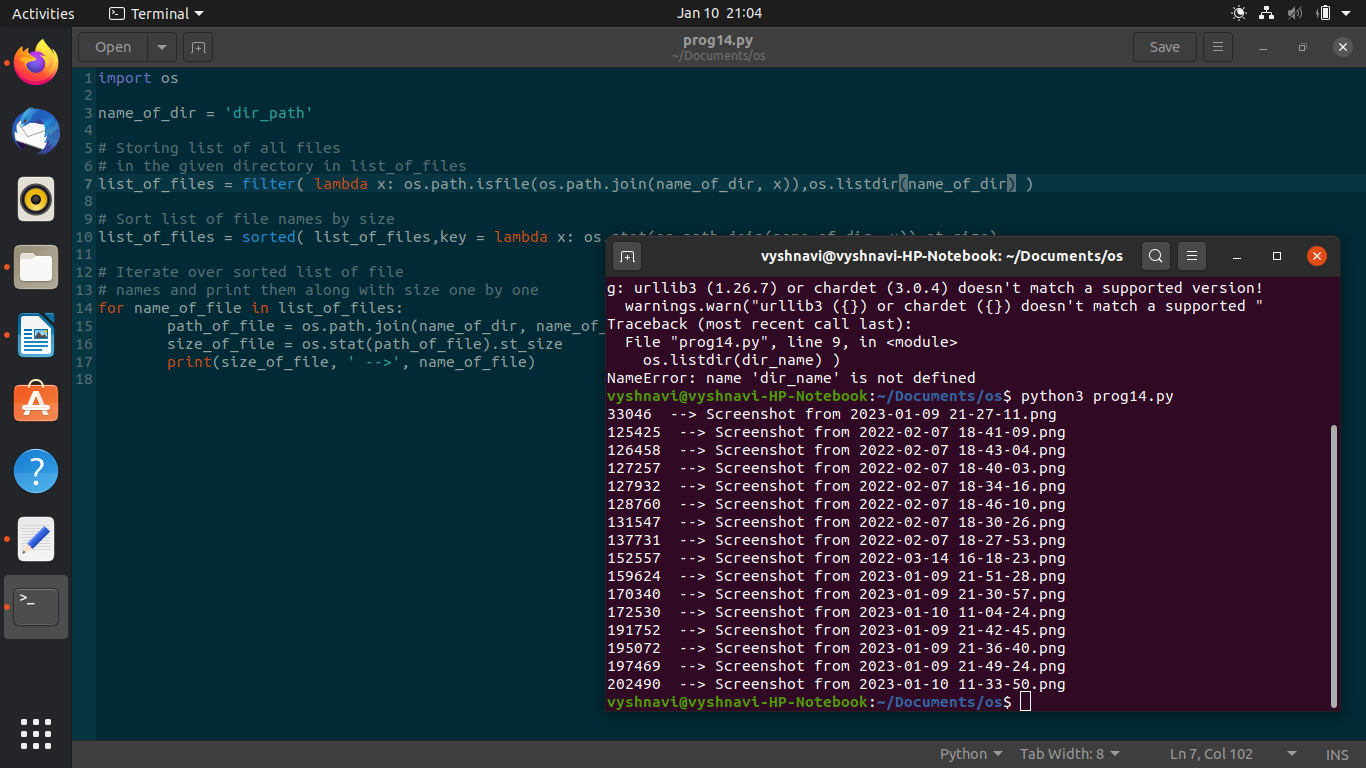The height and width of the screenshot is (768, 1366).
Task: Launch LibreOffice Writer from the dock
Action: tap(36, 335)
